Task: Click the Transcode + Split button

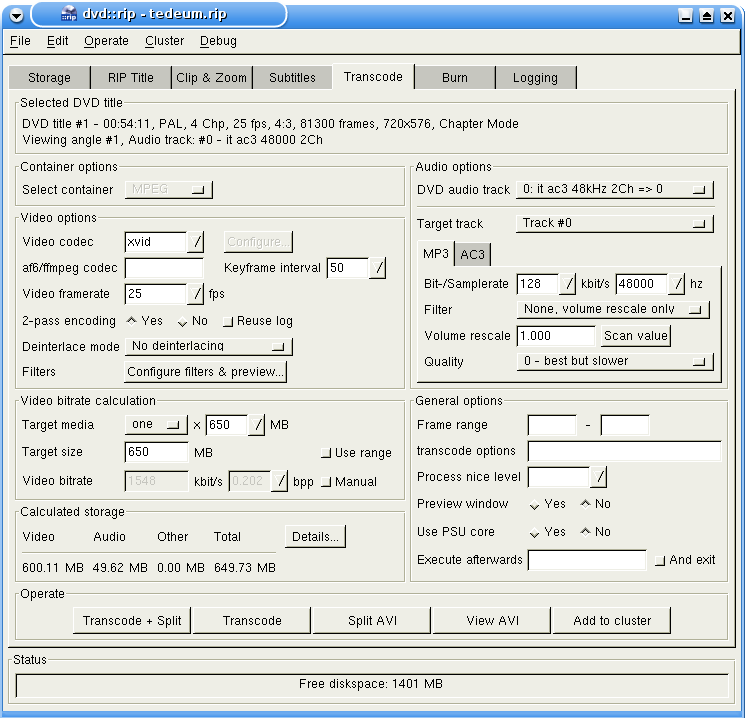Action: click(132, 621)
